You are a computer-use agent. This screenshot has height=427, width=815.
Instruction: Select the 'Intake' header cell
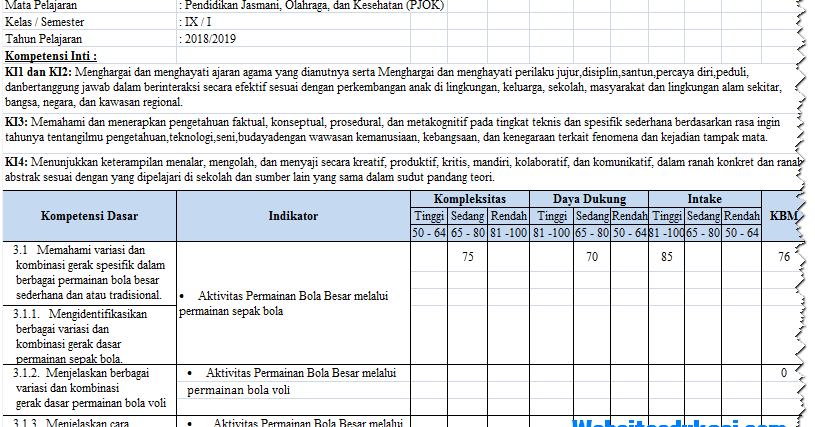coord(705,199)
